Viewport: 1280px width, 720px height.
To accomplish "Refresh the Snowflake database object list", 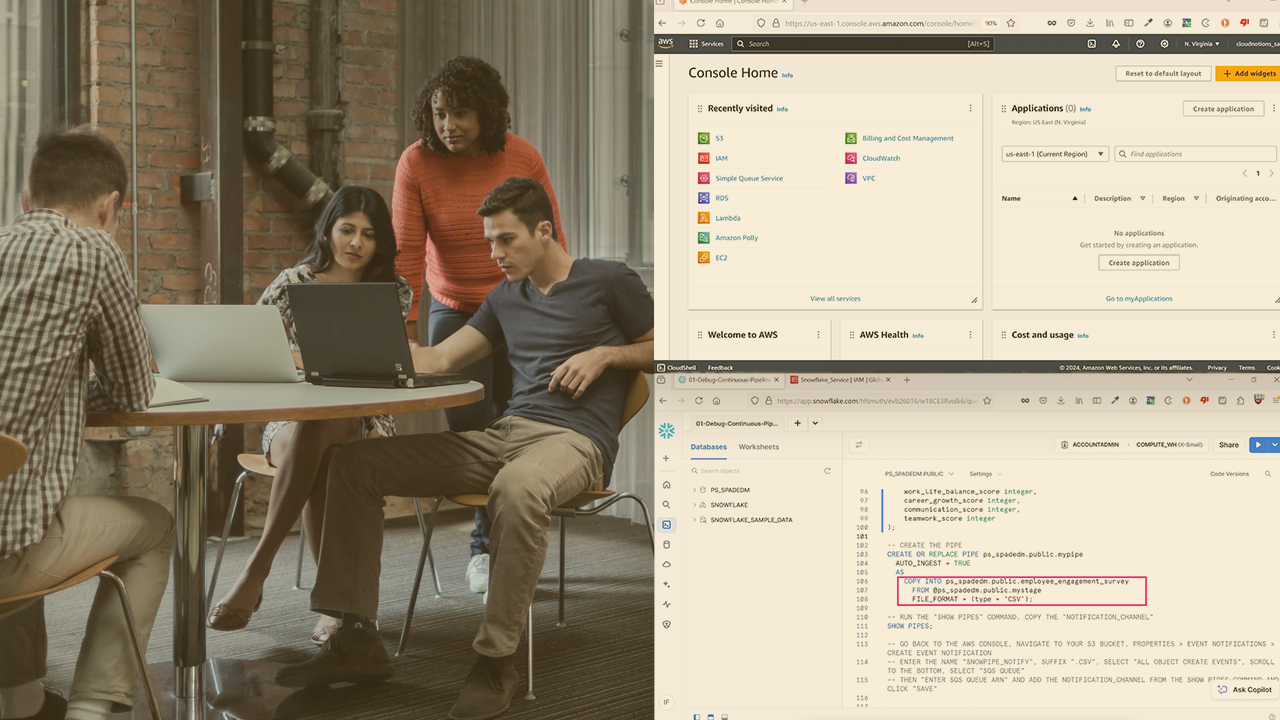I will click(827, 470).
